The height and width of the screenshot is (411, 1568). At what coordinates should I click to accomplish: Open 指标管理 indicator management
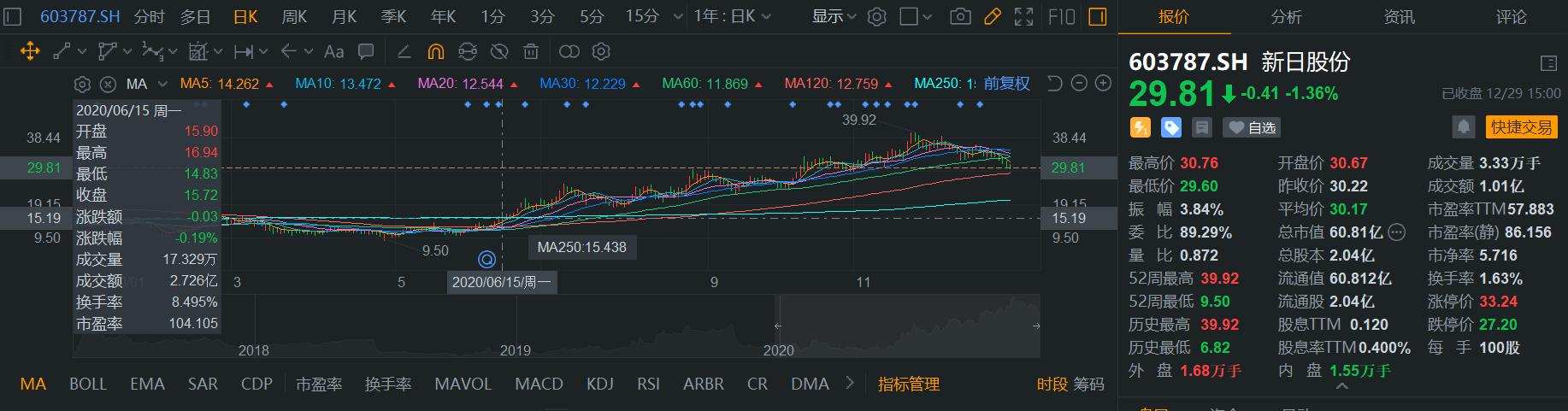908,384
